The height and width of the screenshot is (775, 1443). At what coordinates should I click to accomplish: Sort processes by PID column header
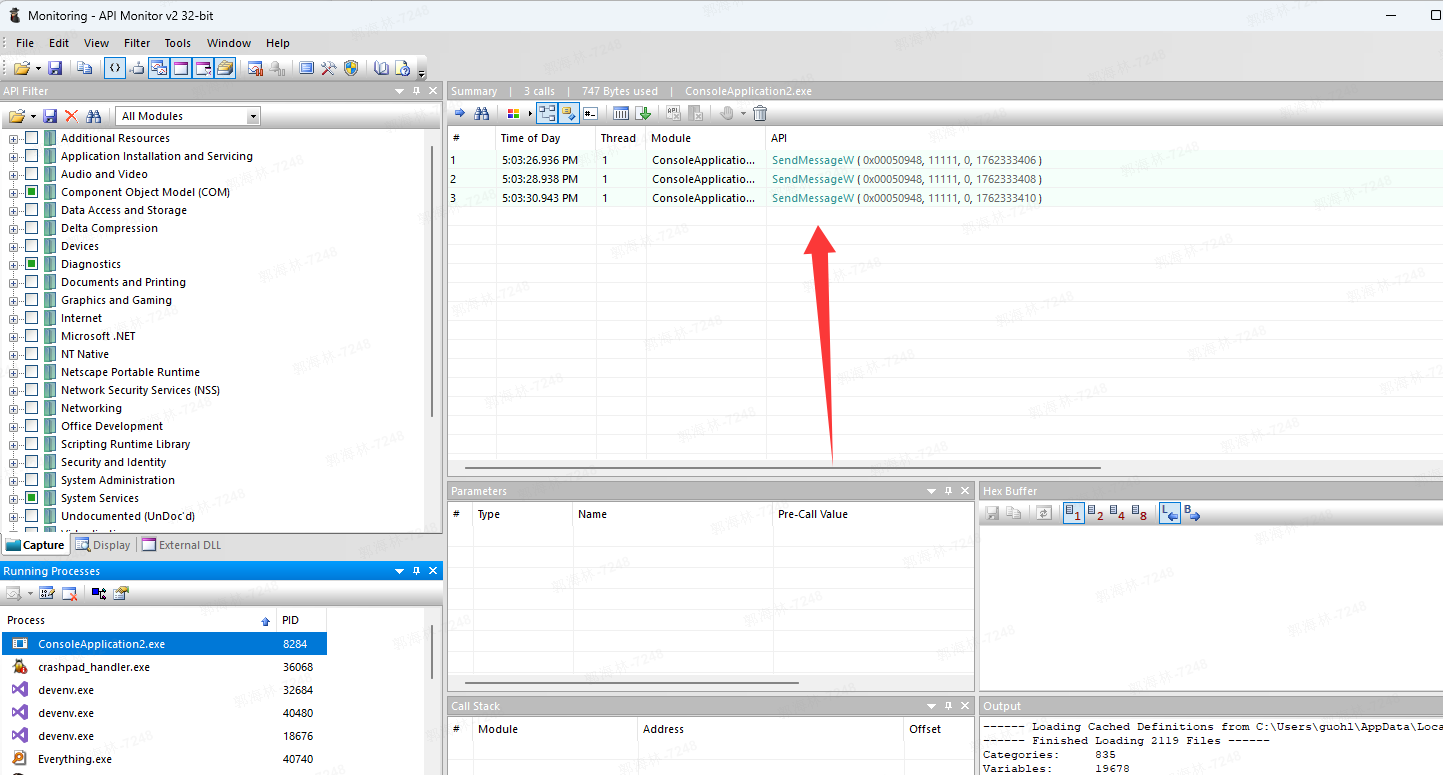pos(302,620)
